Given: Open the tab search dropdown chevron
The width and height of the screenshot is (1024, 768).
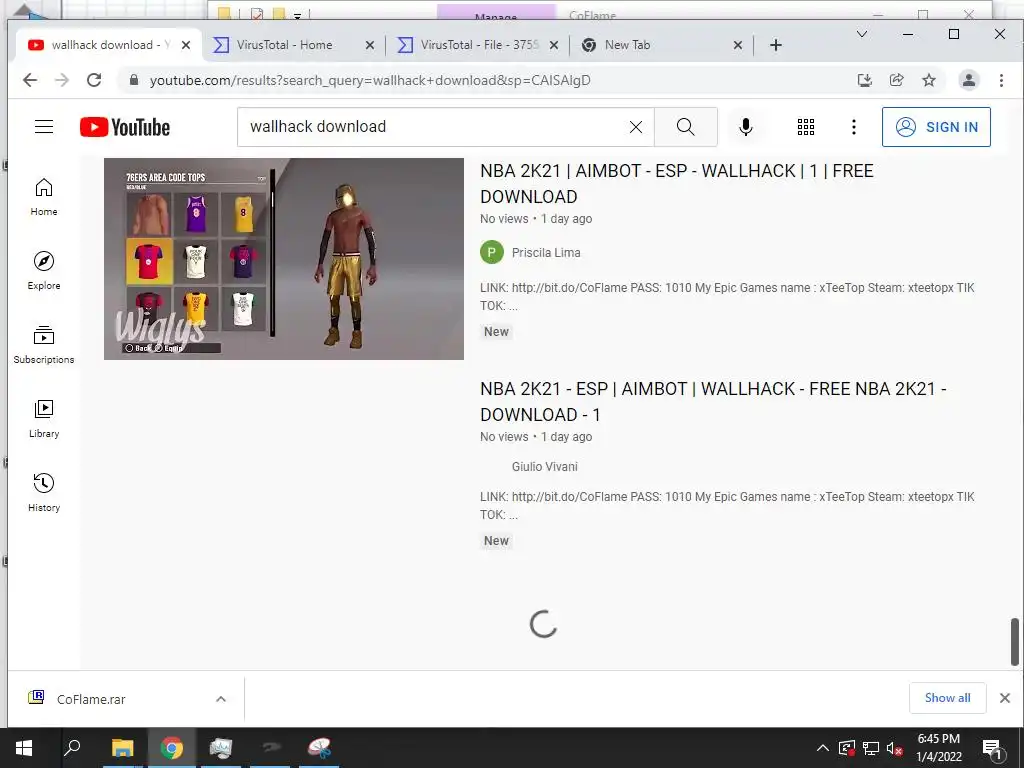Looking at the screenshot, I should pos(862,34).
